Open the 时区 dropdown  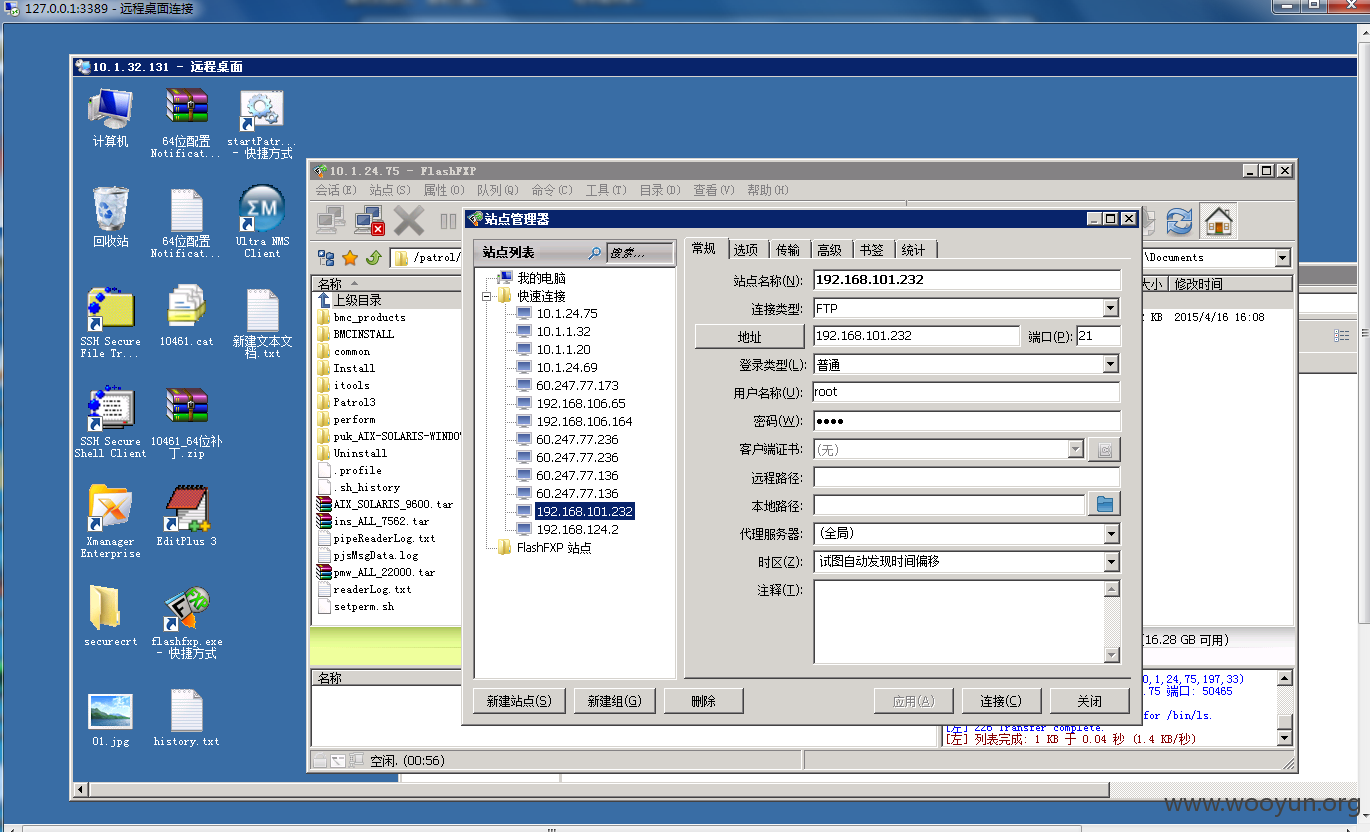click(1110, 562)
